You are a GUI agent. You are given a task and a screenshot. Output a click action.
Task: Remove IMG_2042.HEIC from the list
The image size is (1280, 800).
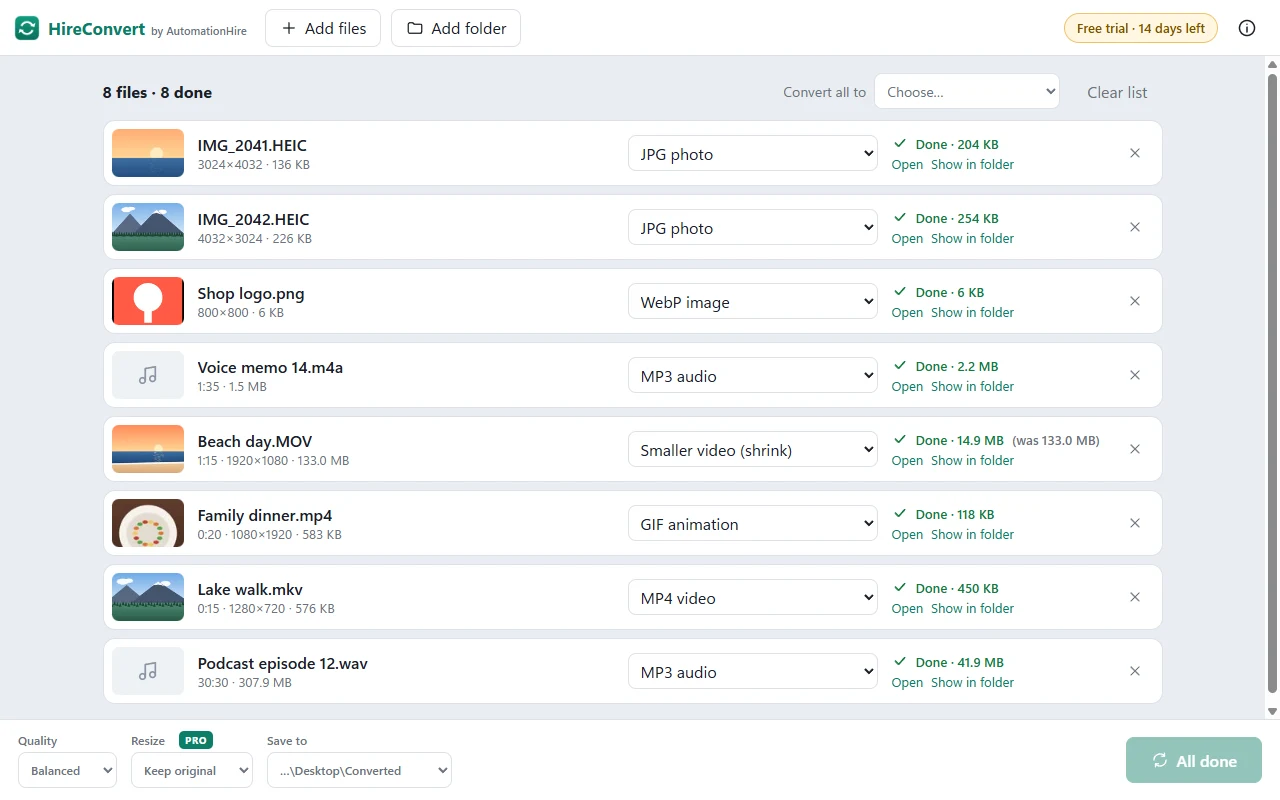click(x=1135, y=227)
